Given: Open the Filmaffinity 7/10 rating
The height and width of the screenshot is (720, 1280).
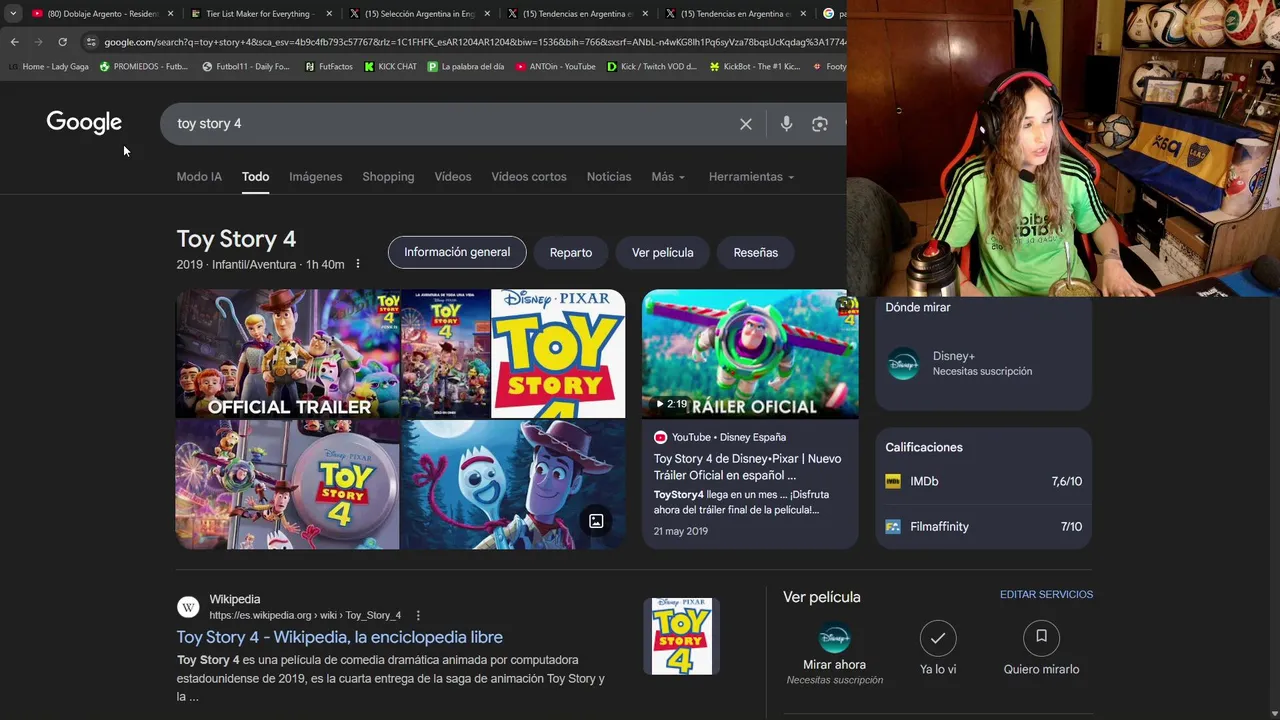Looking at the screenshot, I should click(983, 526).
